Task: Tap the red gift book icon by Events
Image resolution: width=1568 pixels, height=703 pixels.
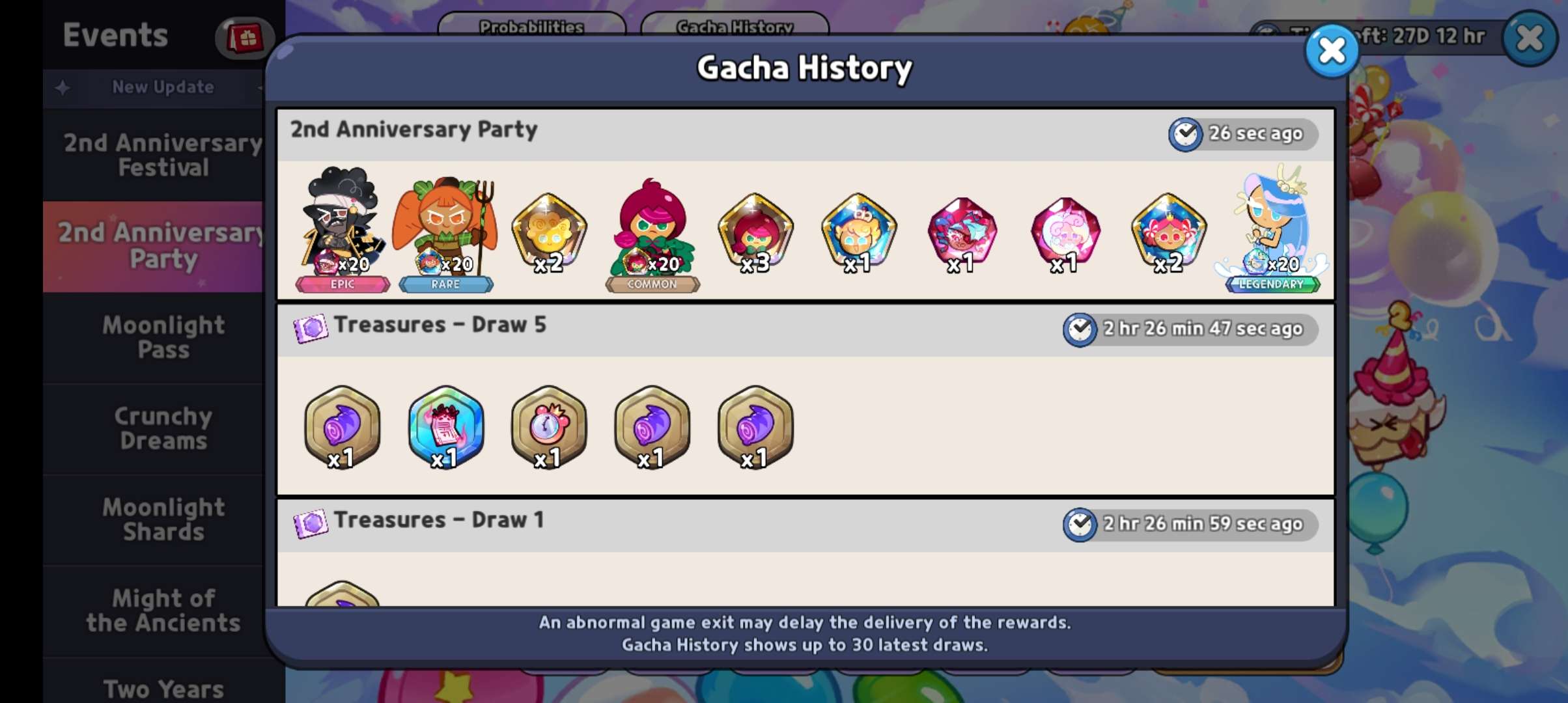Action: click(x=245, y=38)
